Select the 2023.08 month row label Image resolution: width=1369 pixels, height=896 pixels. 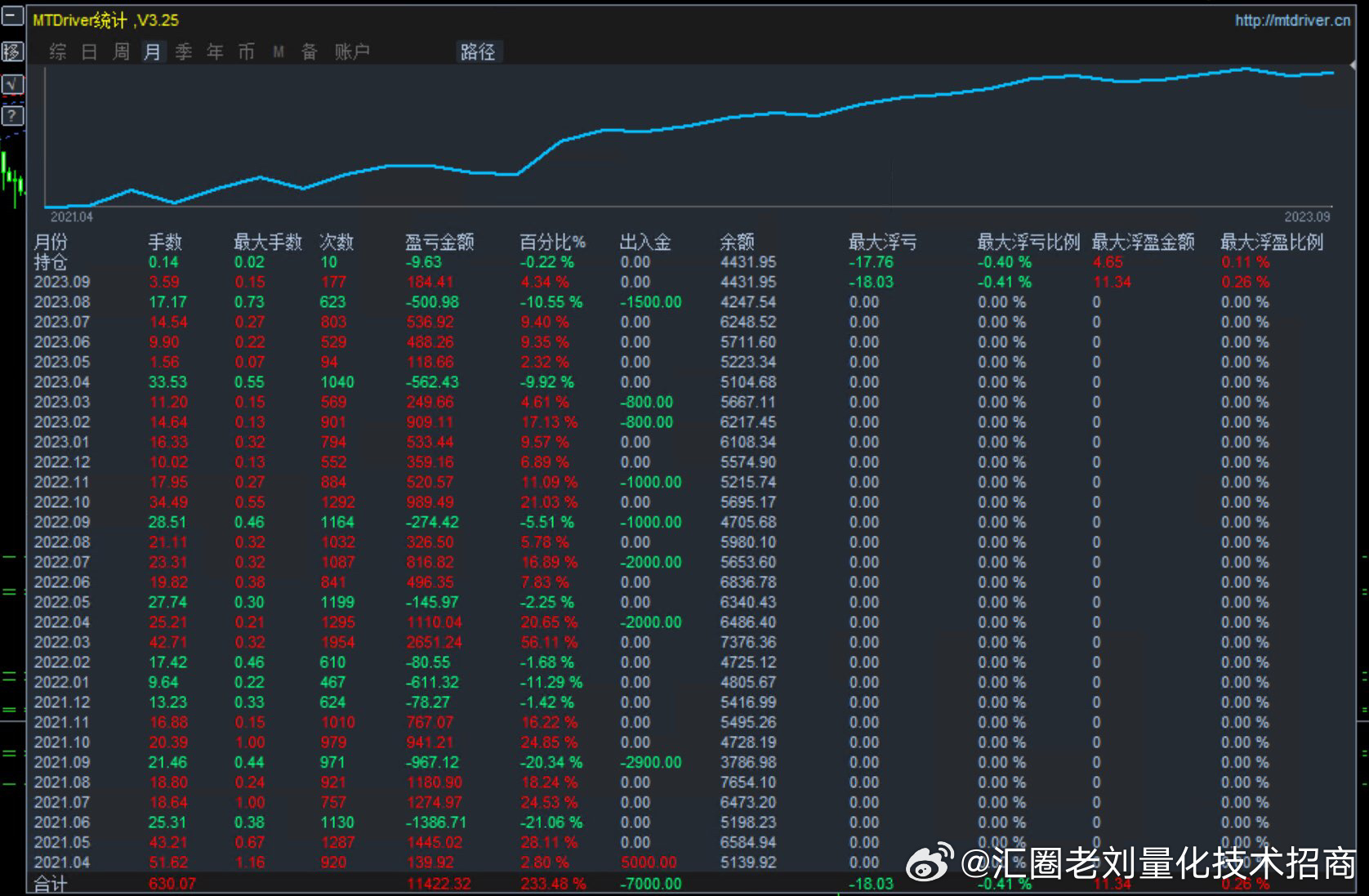[62, 302]
